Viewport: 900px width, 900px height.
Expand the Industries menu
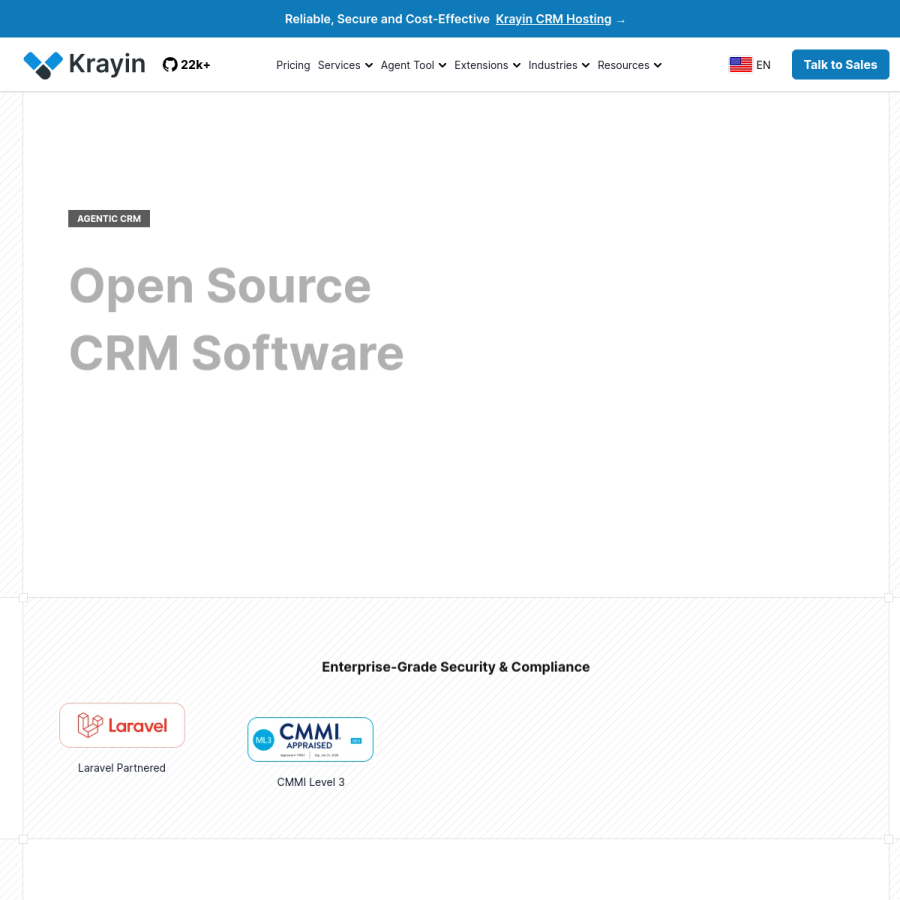558,65
